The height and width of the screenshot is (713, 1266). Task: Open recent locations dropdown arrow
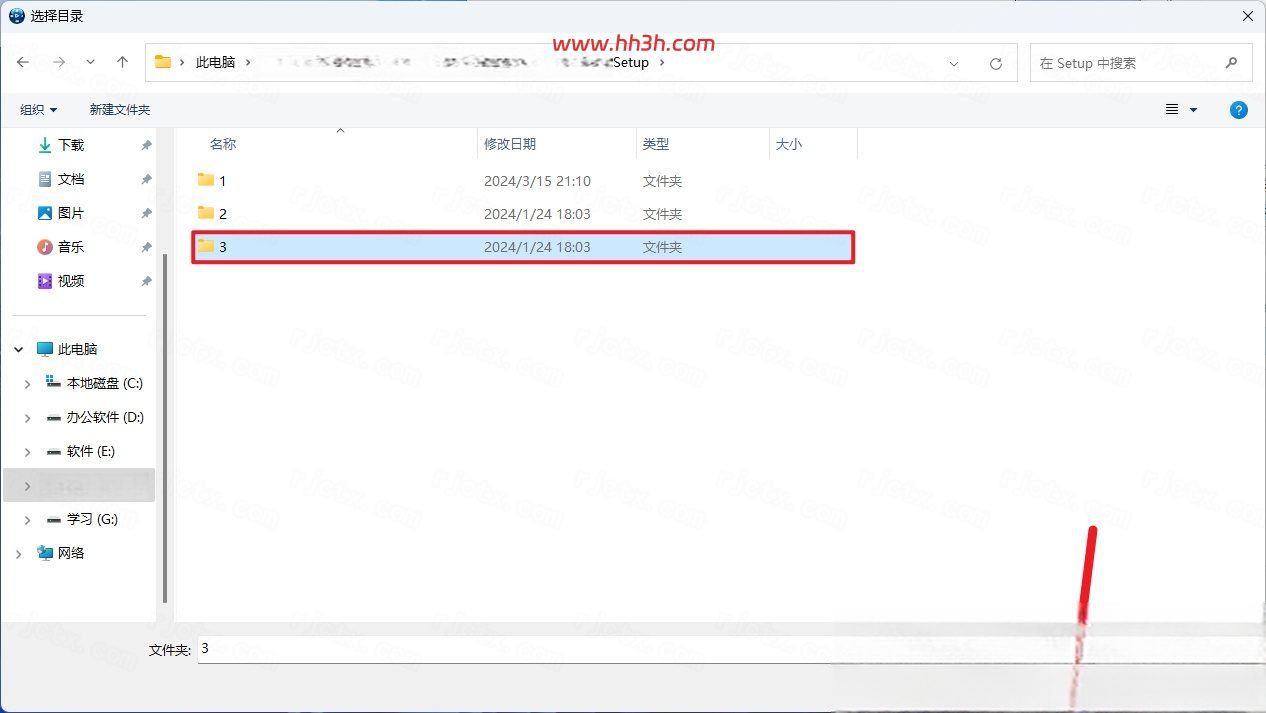pos(91,62)
